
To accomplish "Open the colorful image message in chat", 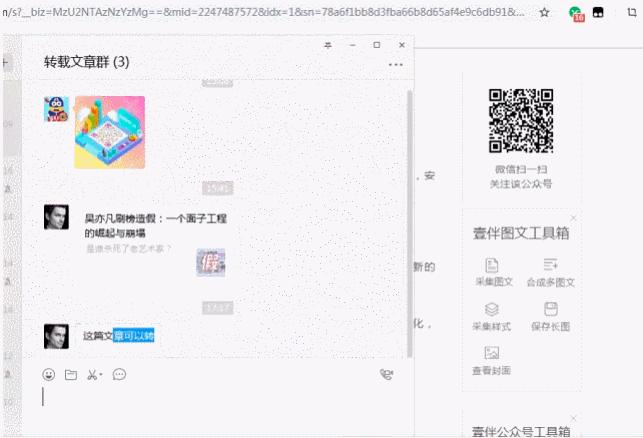I will tap(109, 132).
